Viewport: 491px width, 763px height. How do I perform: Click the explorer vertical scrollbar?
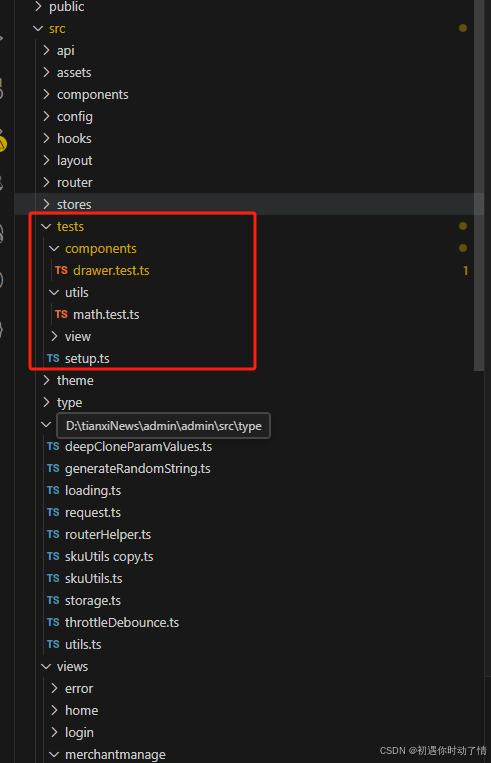click(479, 185)
